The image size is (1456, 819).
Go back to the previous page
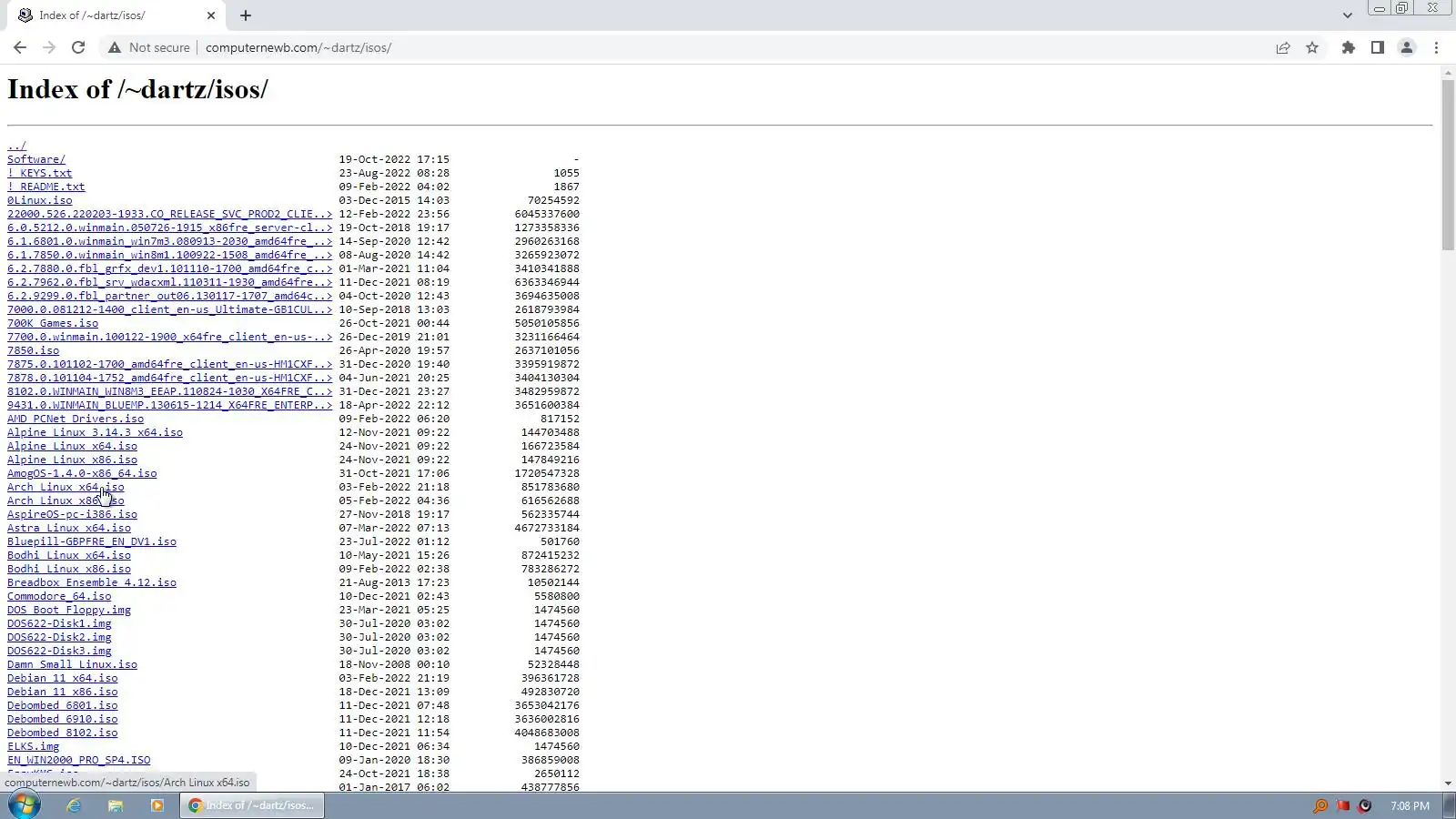pos(20,47)
